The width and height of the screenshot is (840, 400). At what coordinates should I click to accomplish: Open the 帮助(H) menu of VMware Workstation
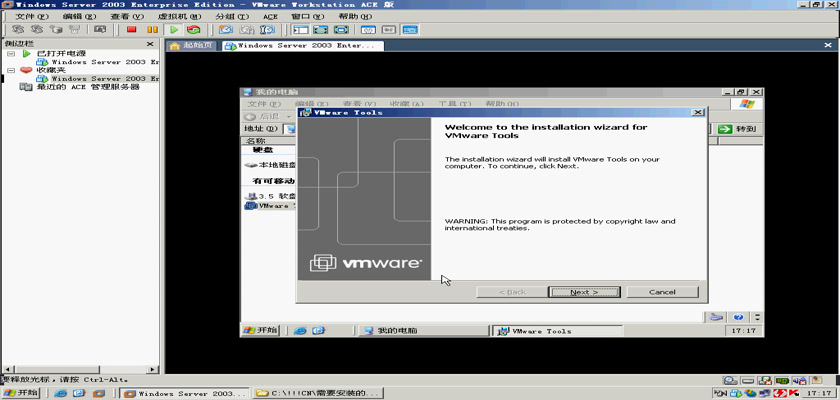point(355,17)
